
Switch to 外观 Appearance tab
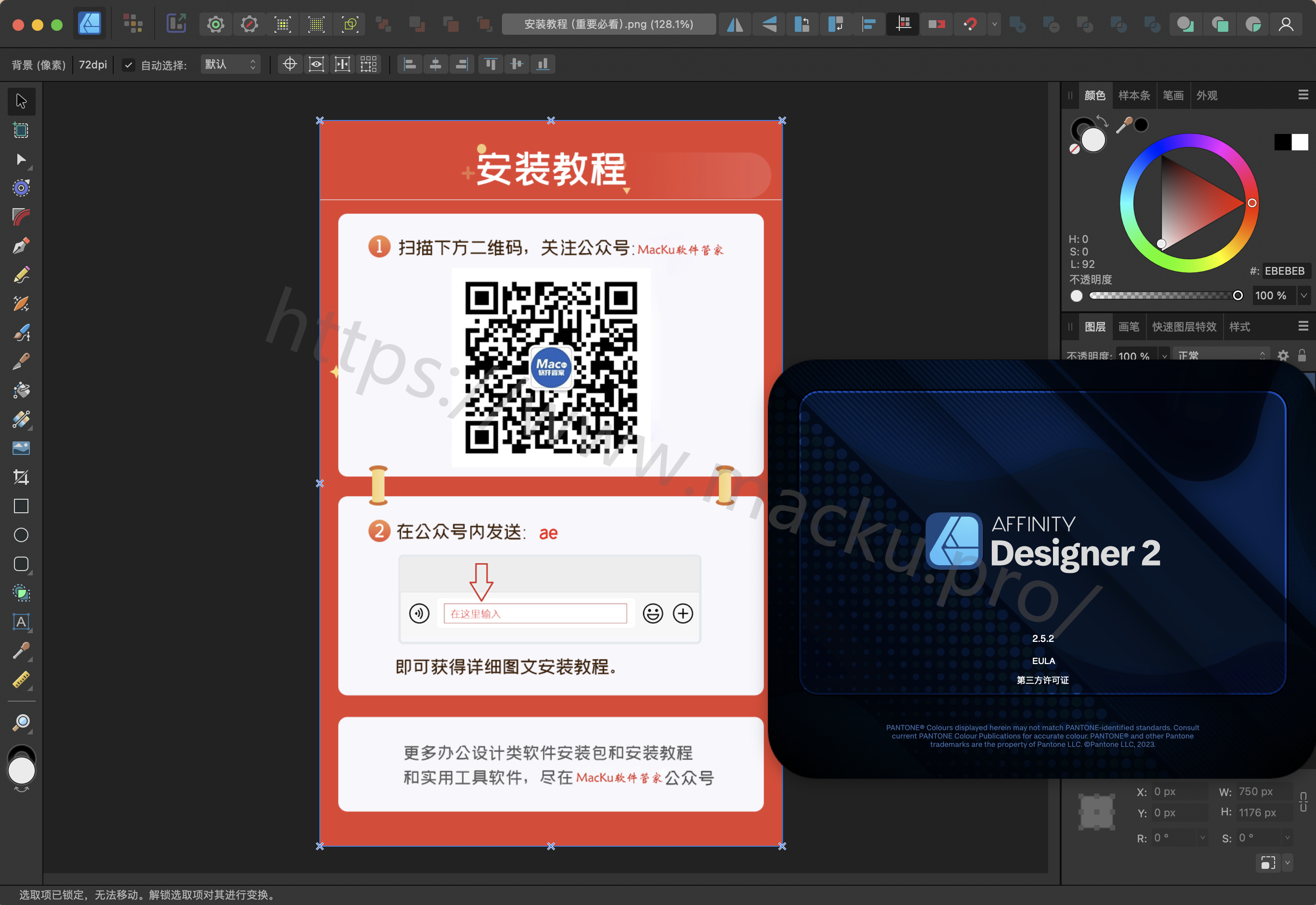[x=1207, y=95]
